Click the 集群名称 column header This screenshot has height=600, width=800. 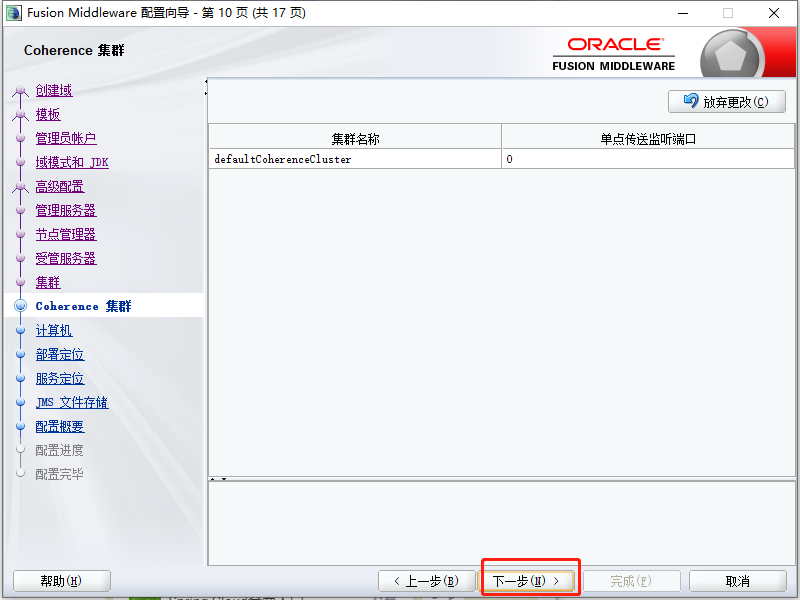tap(355, 138)
